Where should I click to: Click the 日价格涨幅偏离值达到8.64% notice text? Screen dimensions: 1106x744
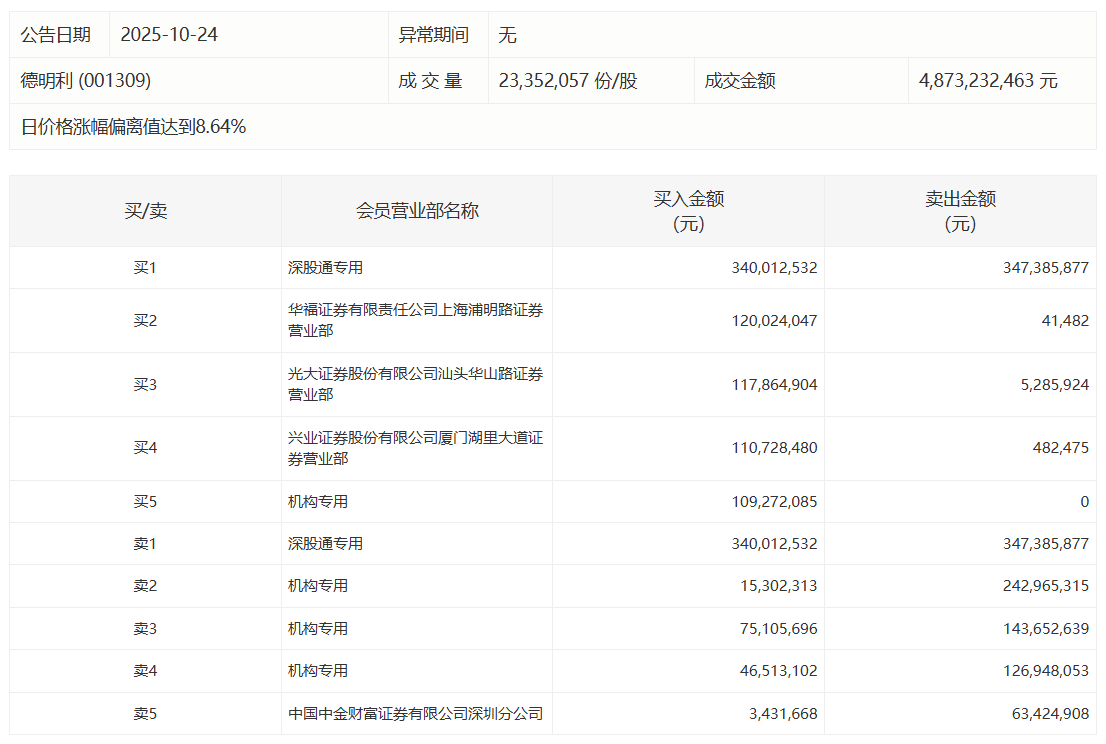pyautogui.click(x=133, y=127)
